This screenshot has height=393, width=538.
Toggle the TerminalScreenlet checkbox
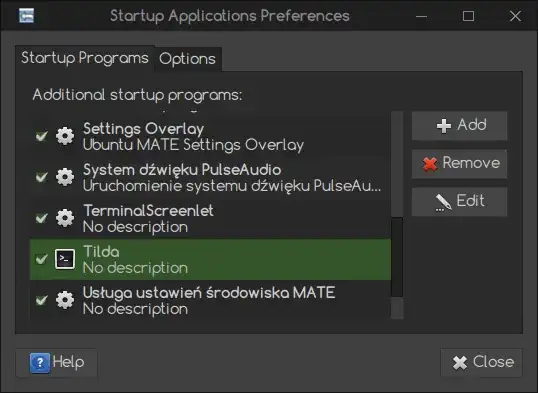[x=42, y=218]
